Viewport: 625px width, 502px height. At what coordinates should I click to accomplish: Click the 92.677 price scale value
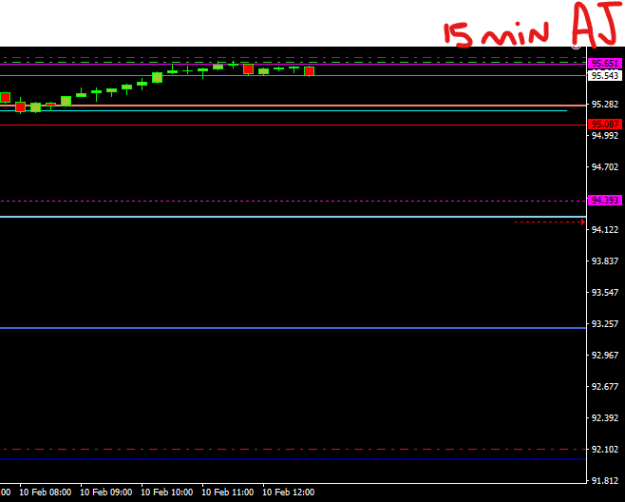coord(605,387)
